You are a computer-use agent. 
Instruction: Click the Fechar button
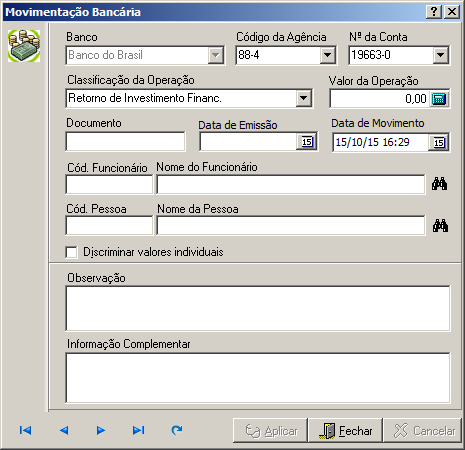tap(345, 431)
